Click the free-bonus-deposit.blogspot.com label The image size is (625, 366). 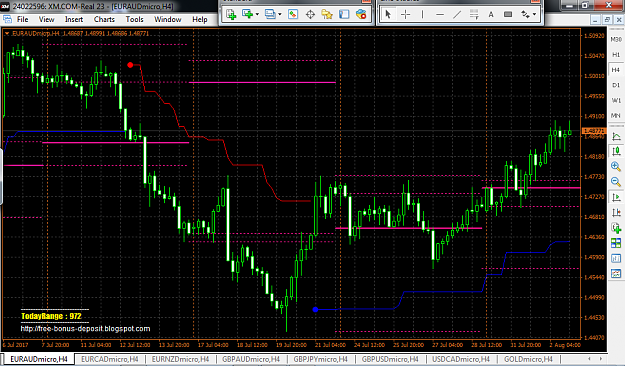point(85,329)
